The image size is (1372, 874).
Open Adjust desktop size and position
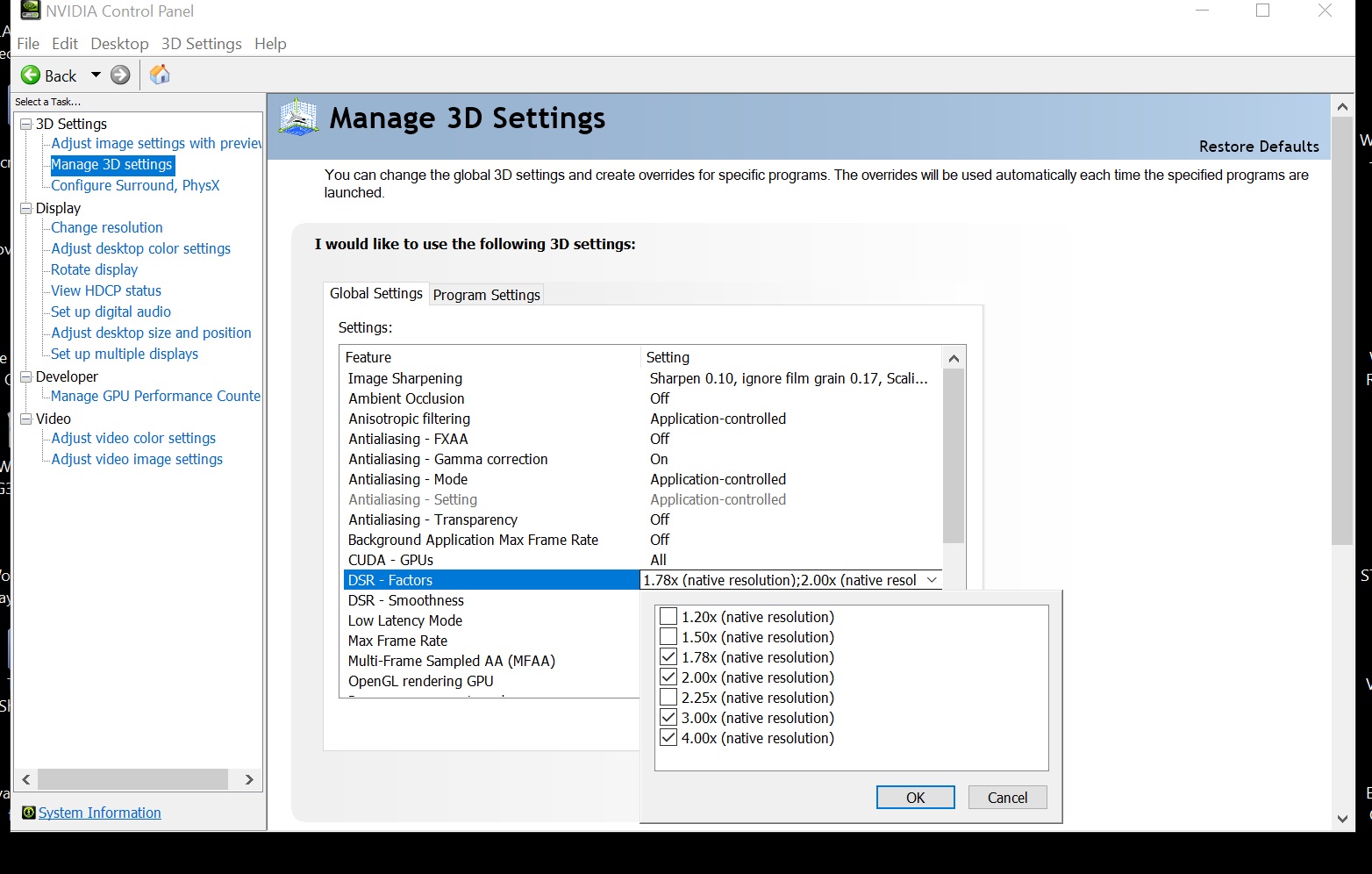point(151,333)
